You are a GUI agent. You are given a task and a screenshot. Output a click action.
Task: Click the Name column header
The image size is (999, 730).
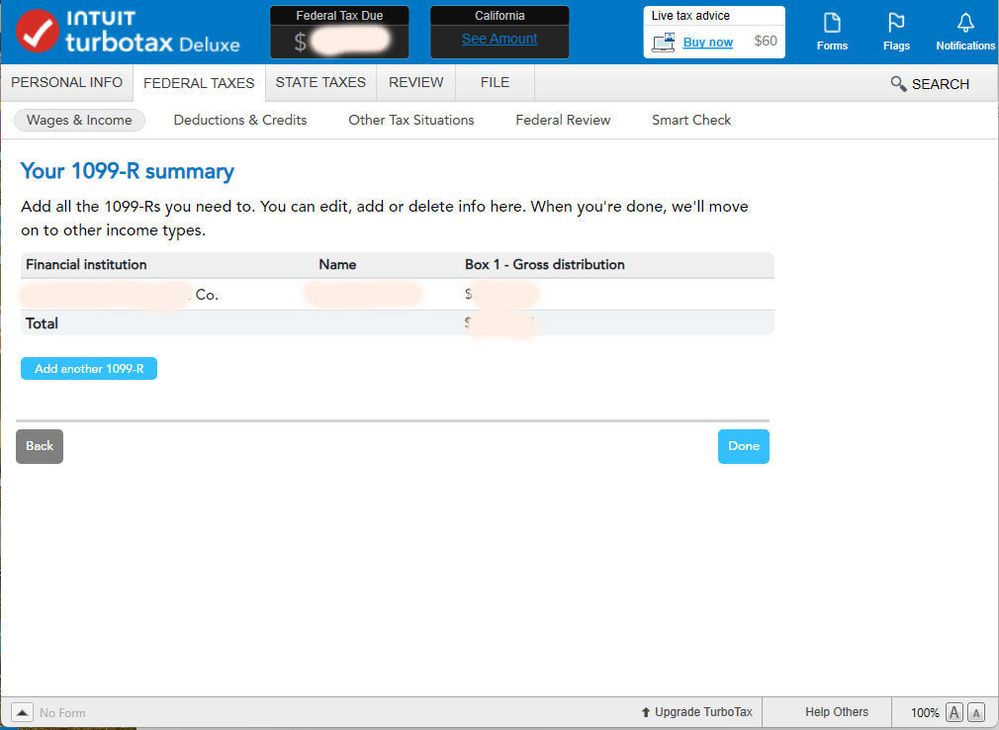[x=337, y=264]
